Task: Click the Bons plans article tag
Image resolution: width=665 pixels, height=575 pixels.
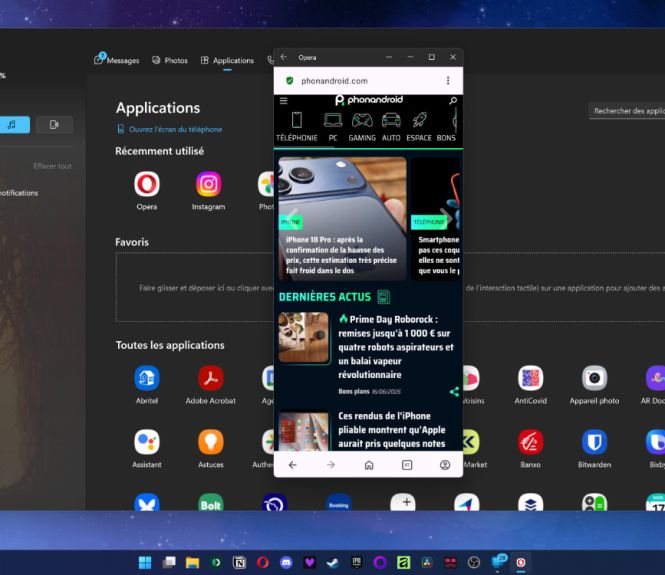Action: (x=354, y=391)
